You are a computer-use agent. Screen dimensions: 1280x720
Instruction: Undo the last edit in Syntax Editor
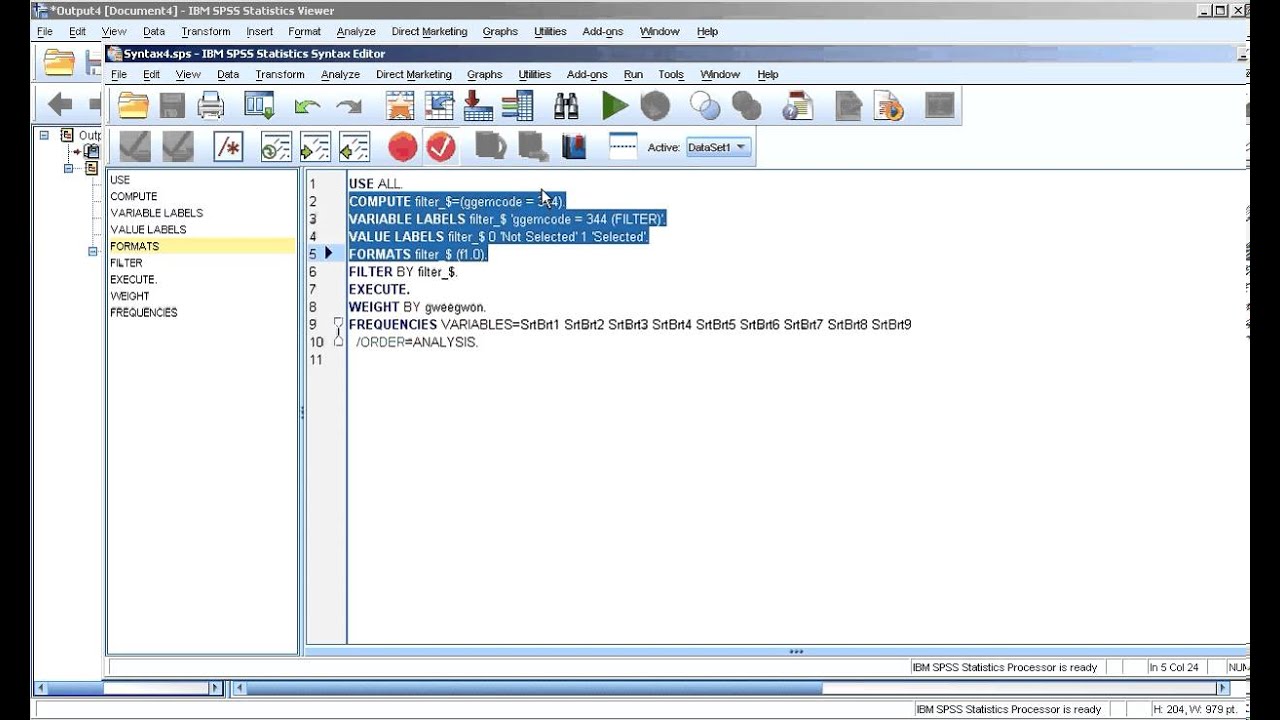coord(307,106)
